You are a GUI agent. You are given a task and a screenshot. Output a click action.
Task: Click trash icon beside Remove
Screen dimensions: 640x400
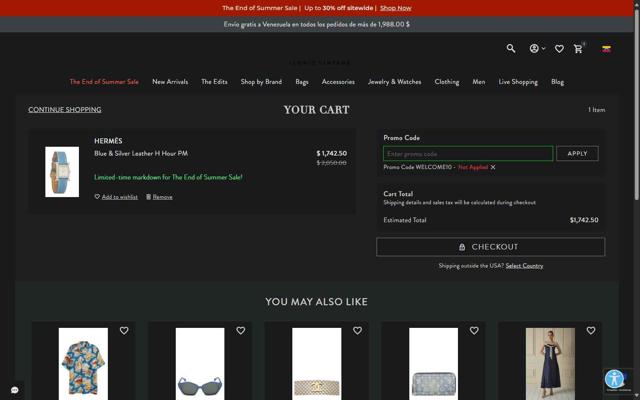149,197
